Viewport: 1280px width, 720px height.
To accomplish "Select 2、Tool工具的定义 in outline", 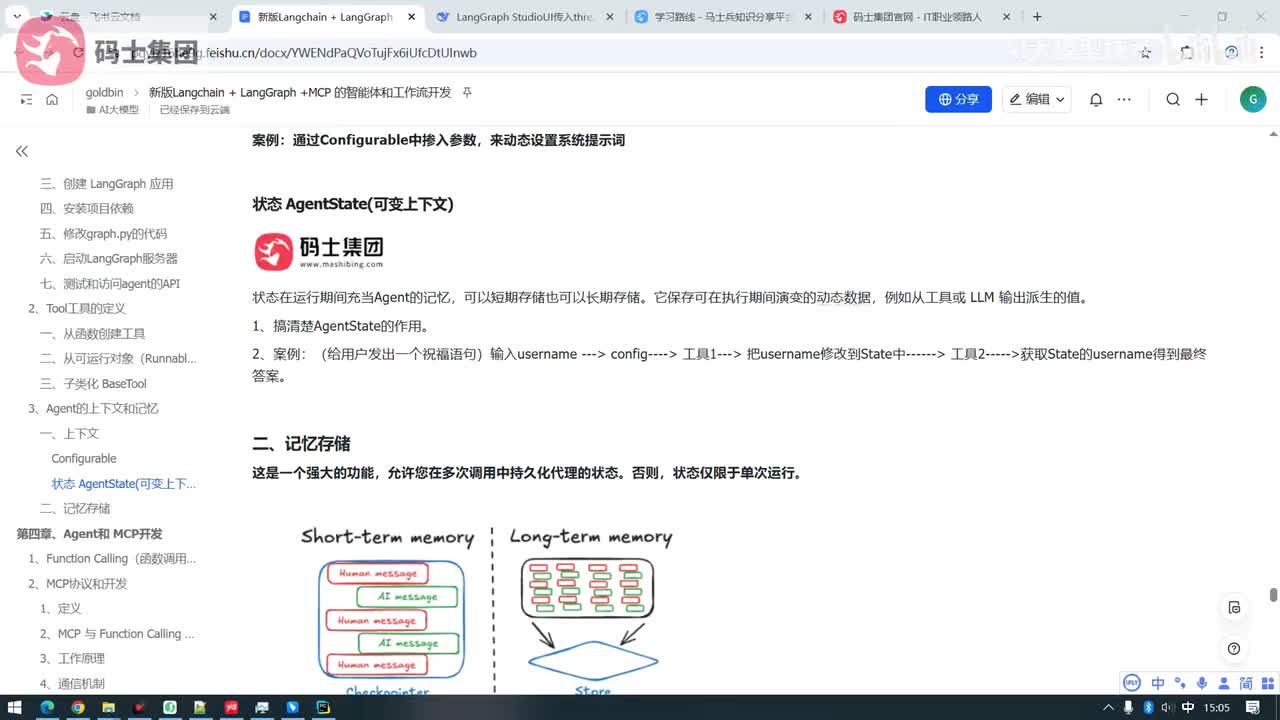I will [x=77, y=309].
